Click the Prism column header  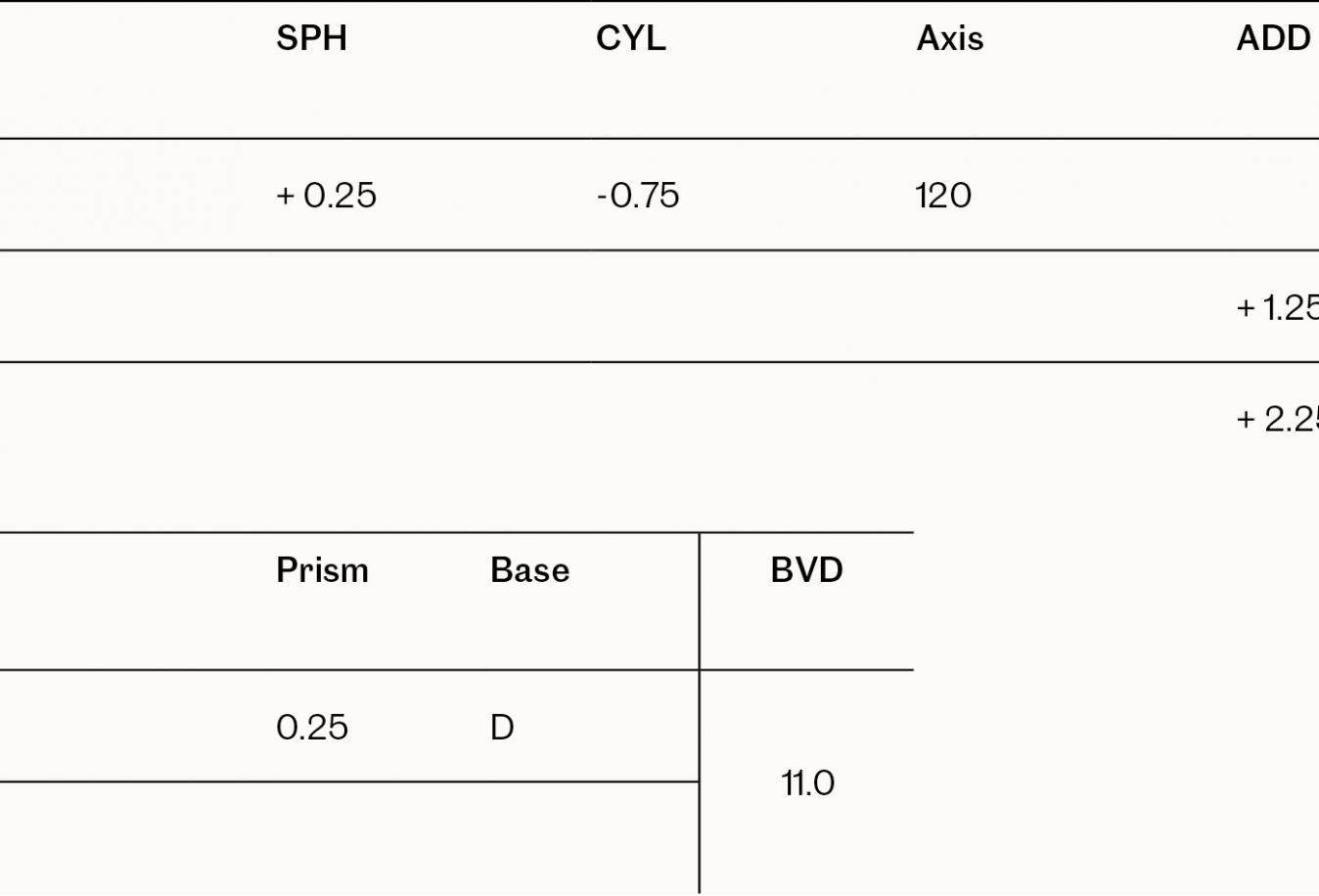pyautogui.click(x=322, y=570)
